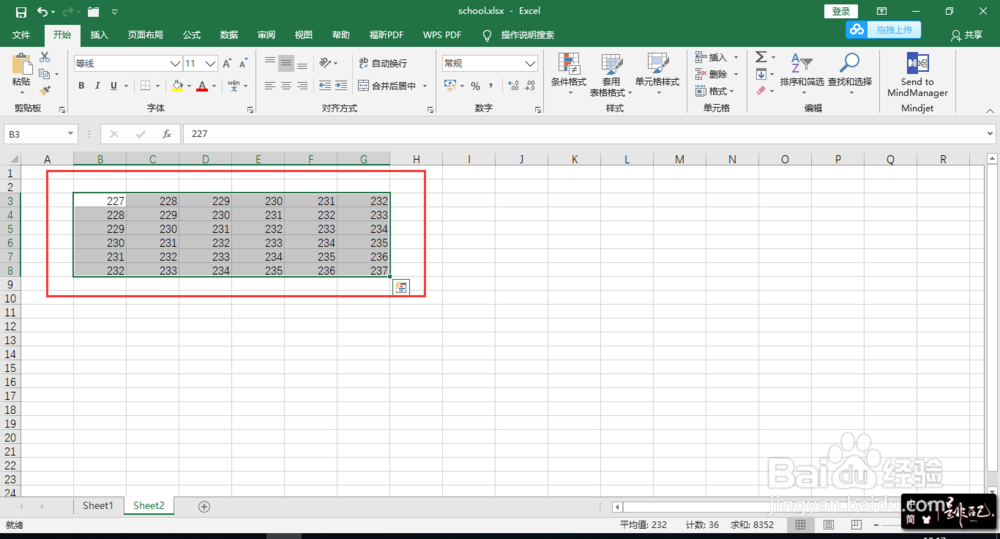1000x539 pixels.
Task: Switch to Page Layout view
Action: (828, 525)
